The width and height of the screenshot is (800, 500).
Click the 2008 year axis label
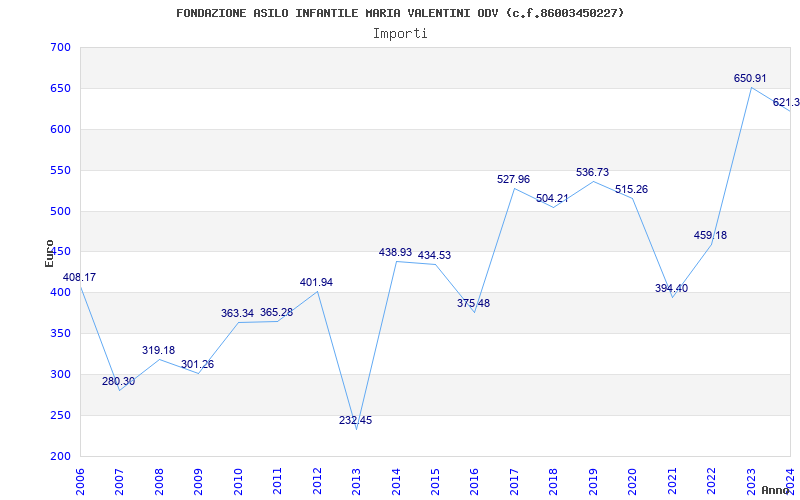[159, 481]
